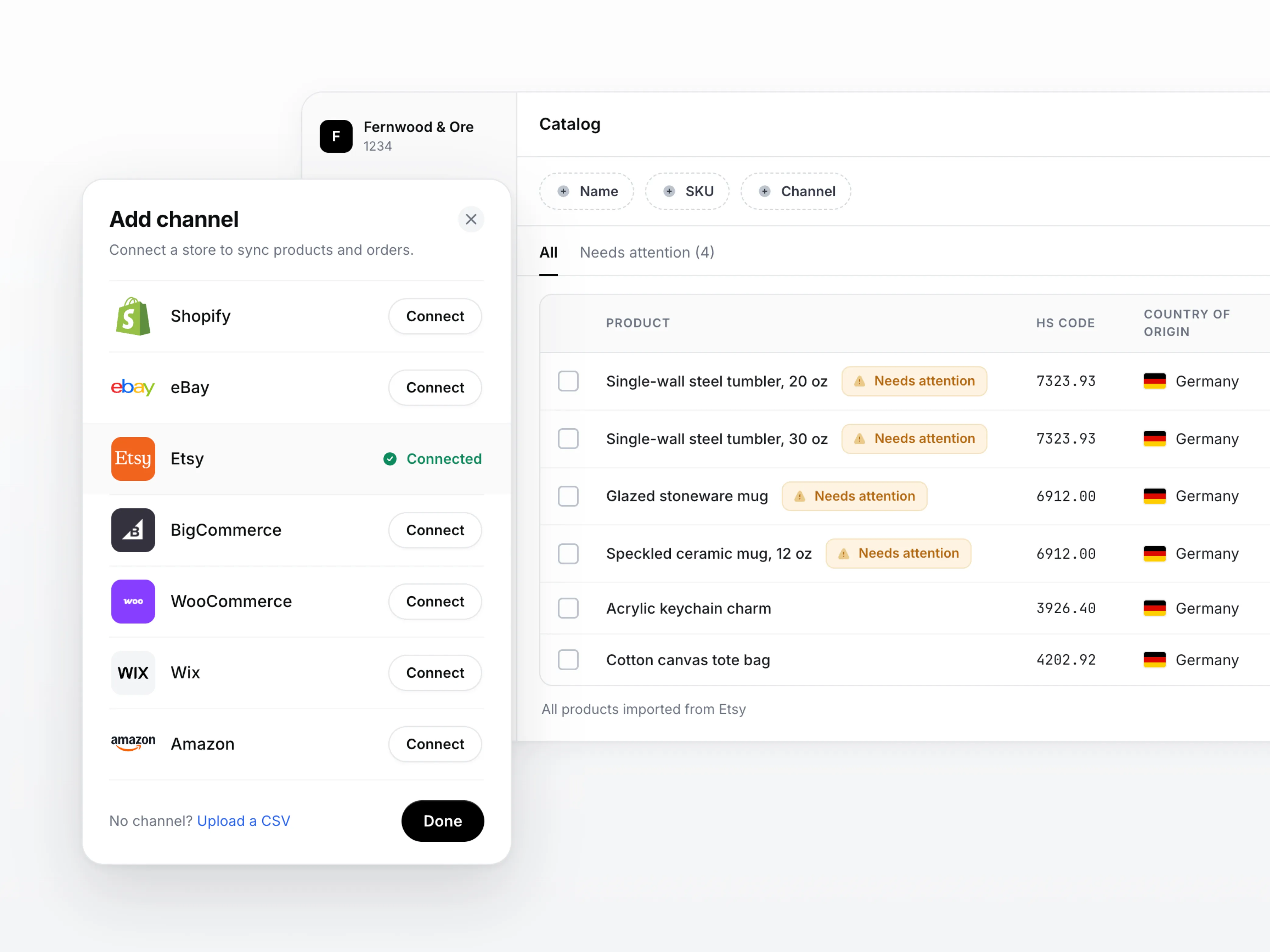1270x952 pixels.
Task: Click the purple WooCommerce logo icon
Action: pyautogui.click(x=133, y=601)
